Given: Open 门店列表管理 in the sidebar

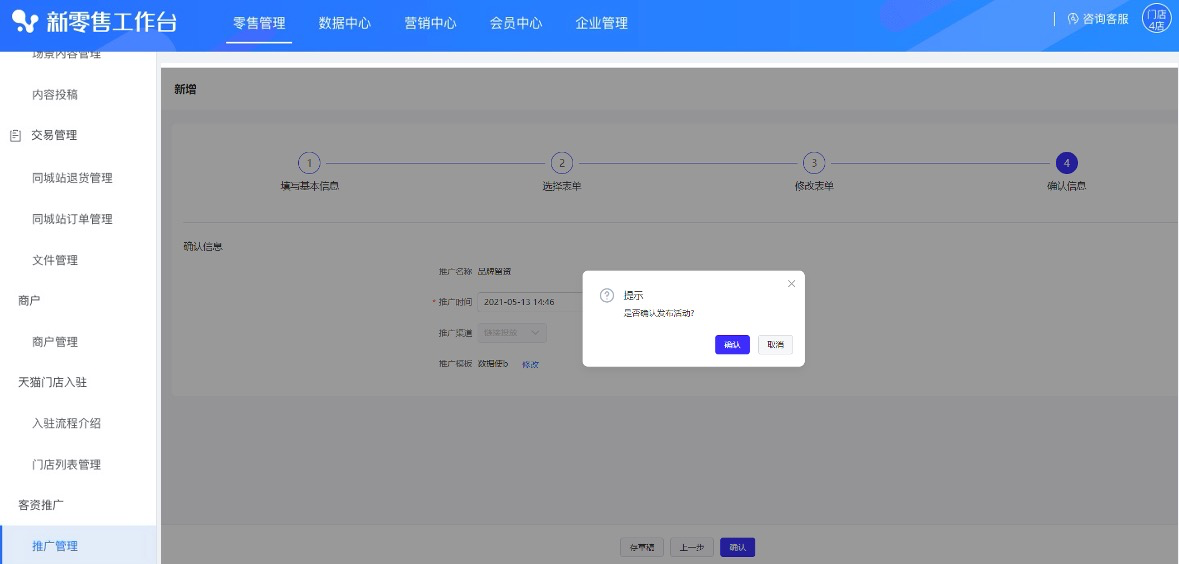Looking at the screenshot, I should tap(66, 465).
